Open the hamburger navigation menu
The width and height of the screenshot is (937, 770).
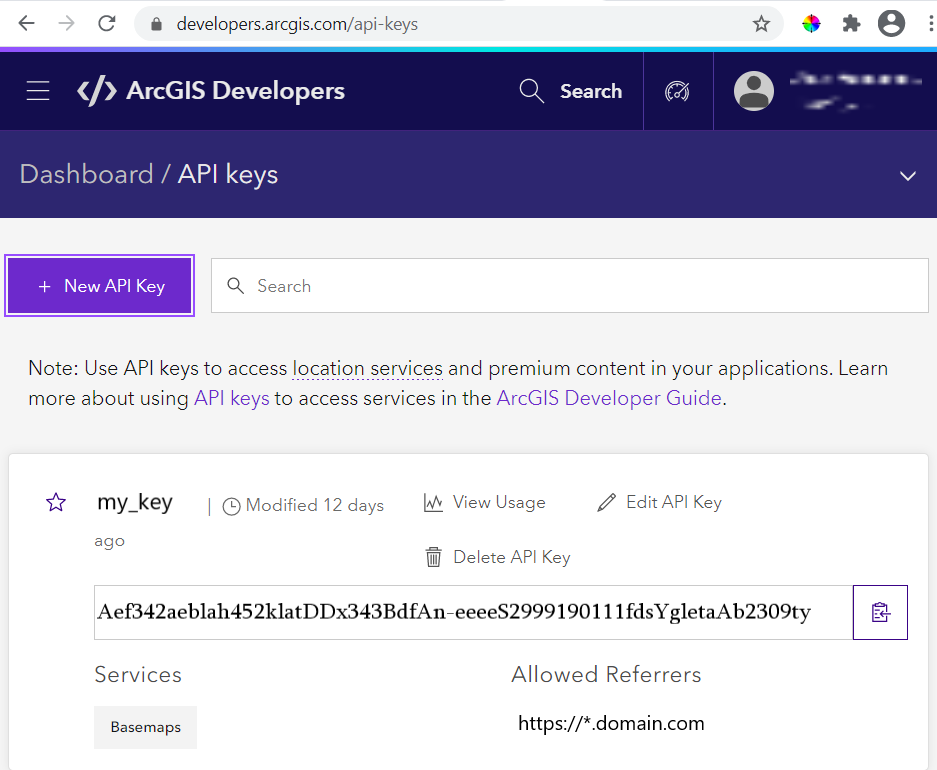(x=37, y=90)
